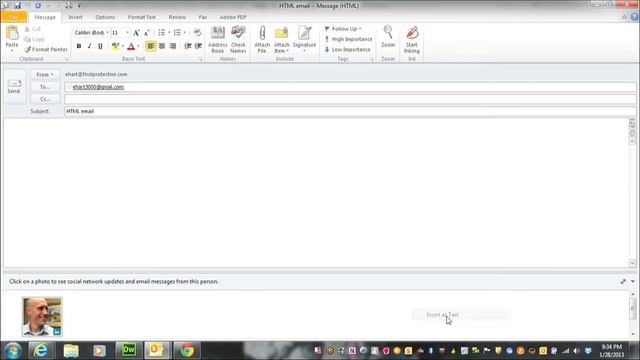Toggle align text left

pyautogui.click(x=151, y=46)
